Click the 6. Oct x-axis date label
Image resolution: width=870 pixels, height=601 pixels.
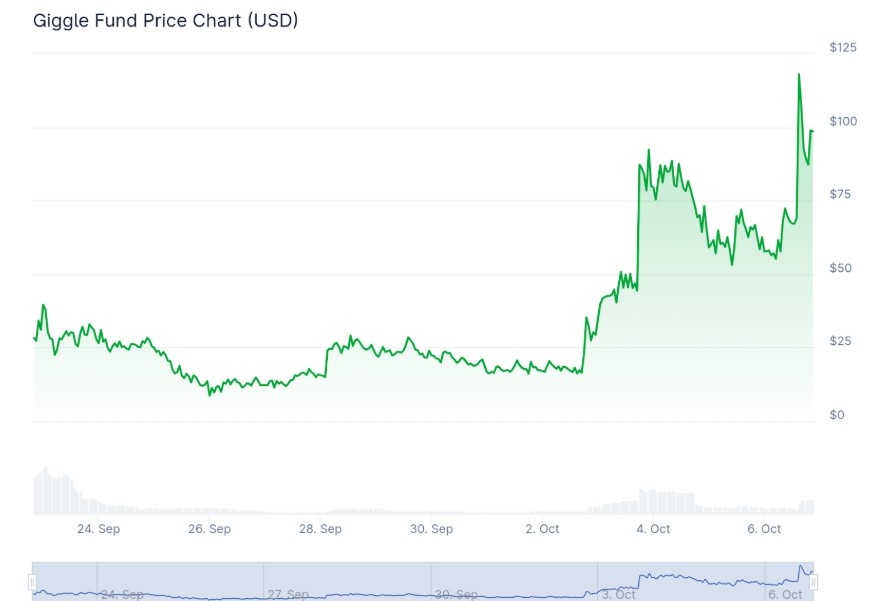tap(764, 529)
